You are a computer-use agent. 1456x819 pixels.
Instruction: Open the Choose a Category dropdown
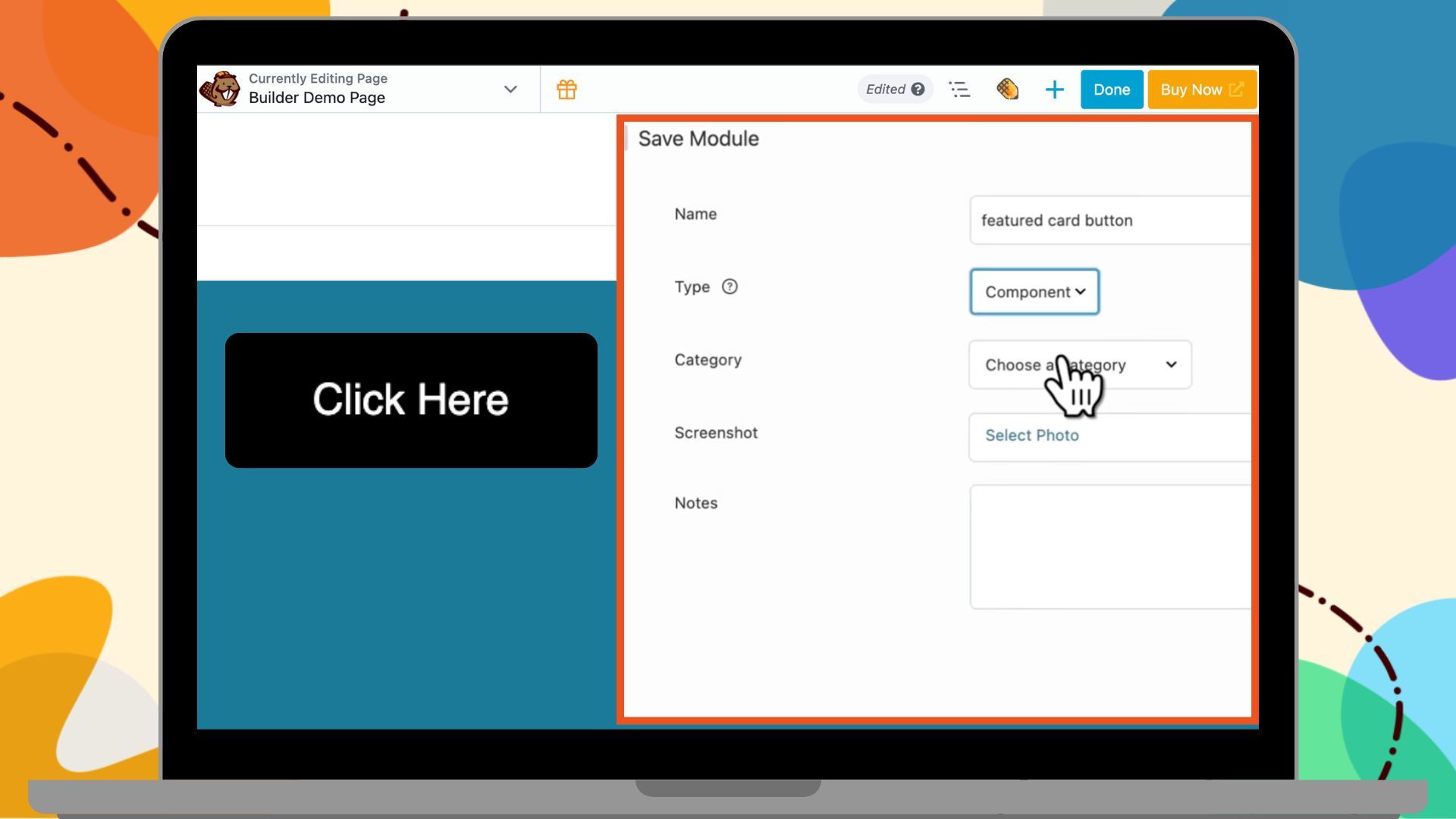click(x=1080, y=365)
